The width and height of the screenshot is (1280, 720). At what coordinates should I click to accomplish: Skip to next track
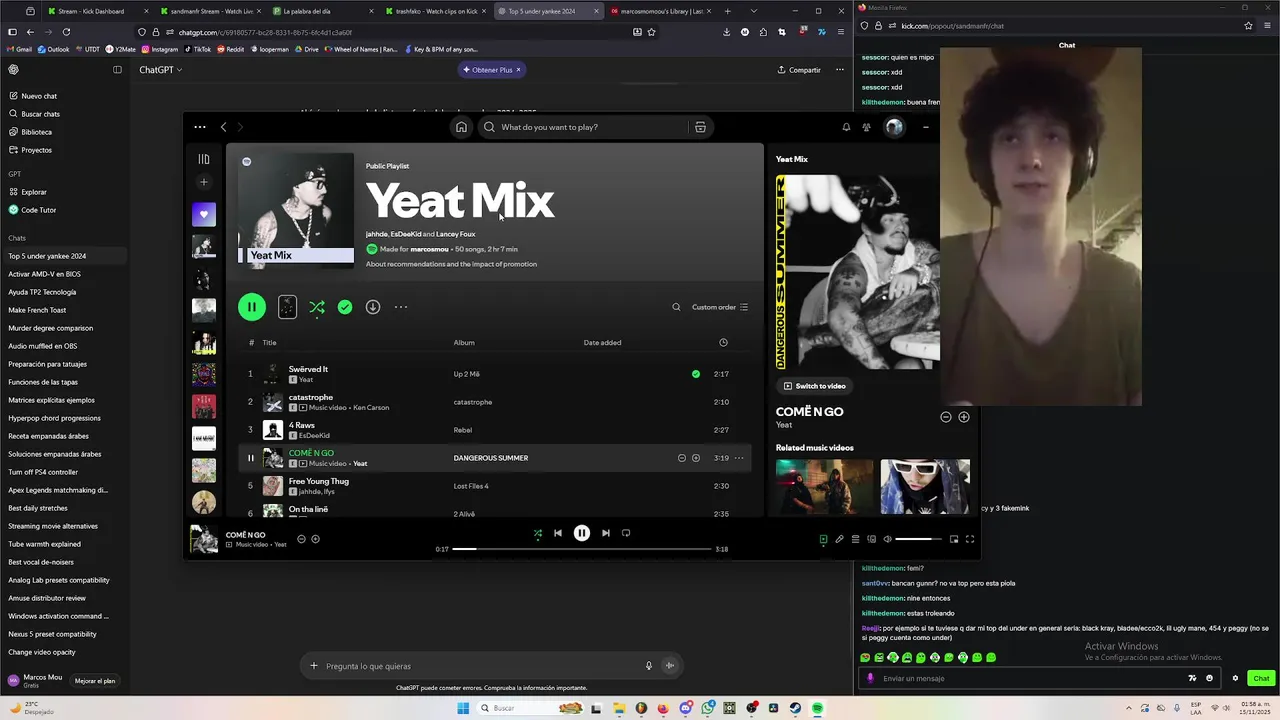(x=606, y=533)
